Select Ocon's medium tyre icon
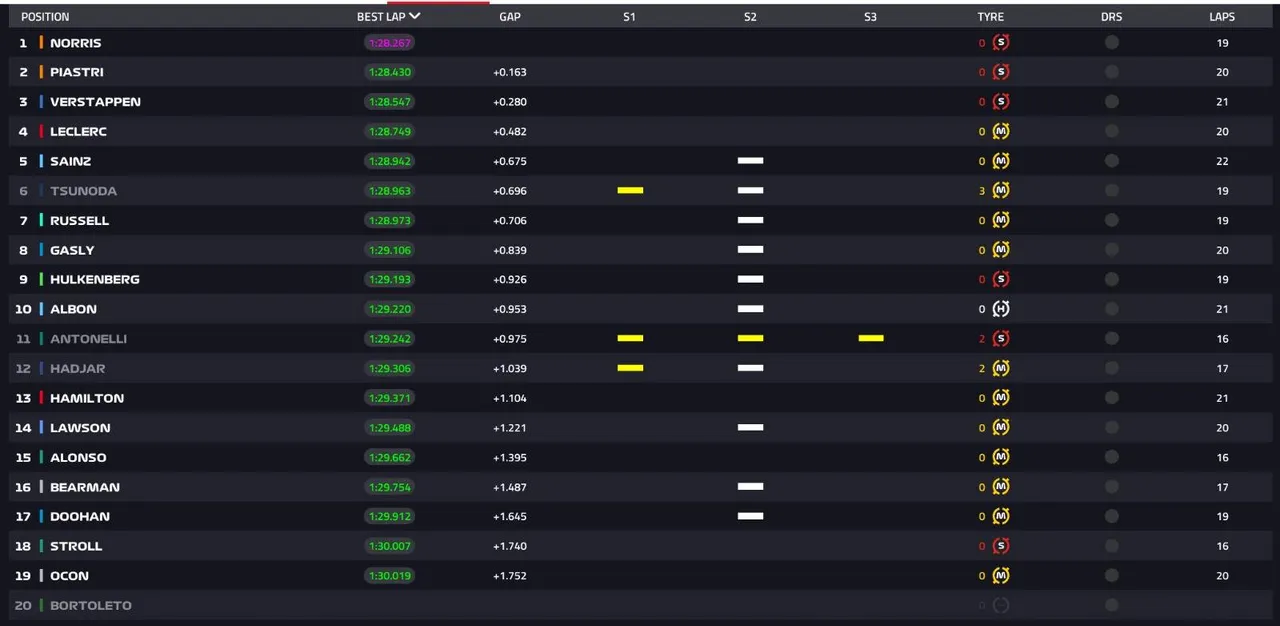 1001,576
